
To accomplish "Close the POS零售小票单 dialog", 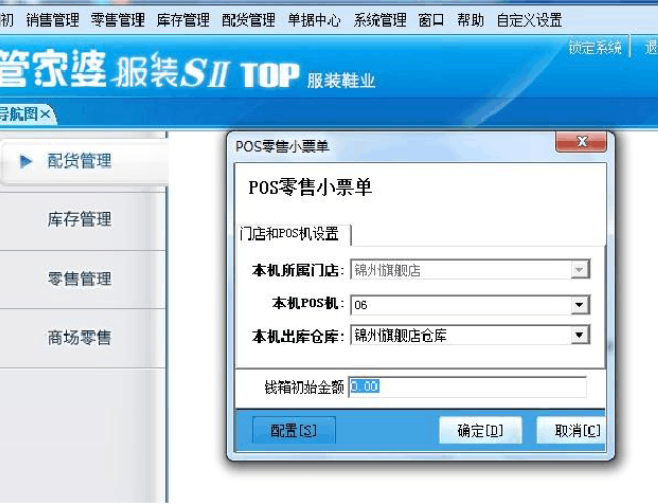I will (581, 141).
